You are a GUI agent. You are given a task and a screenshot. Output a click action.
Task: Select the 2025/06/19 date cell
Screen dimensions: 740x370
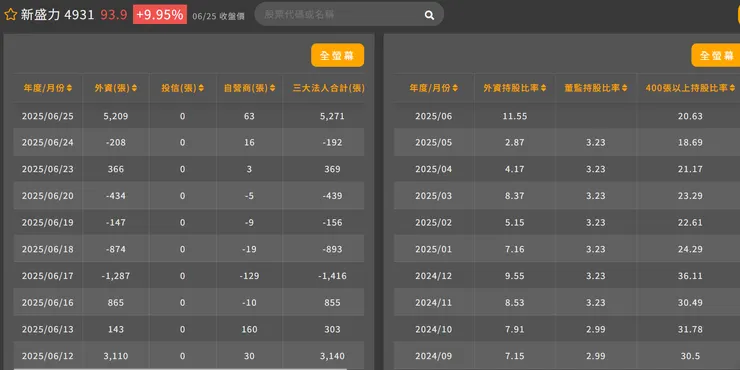click(x=48, y=222)
